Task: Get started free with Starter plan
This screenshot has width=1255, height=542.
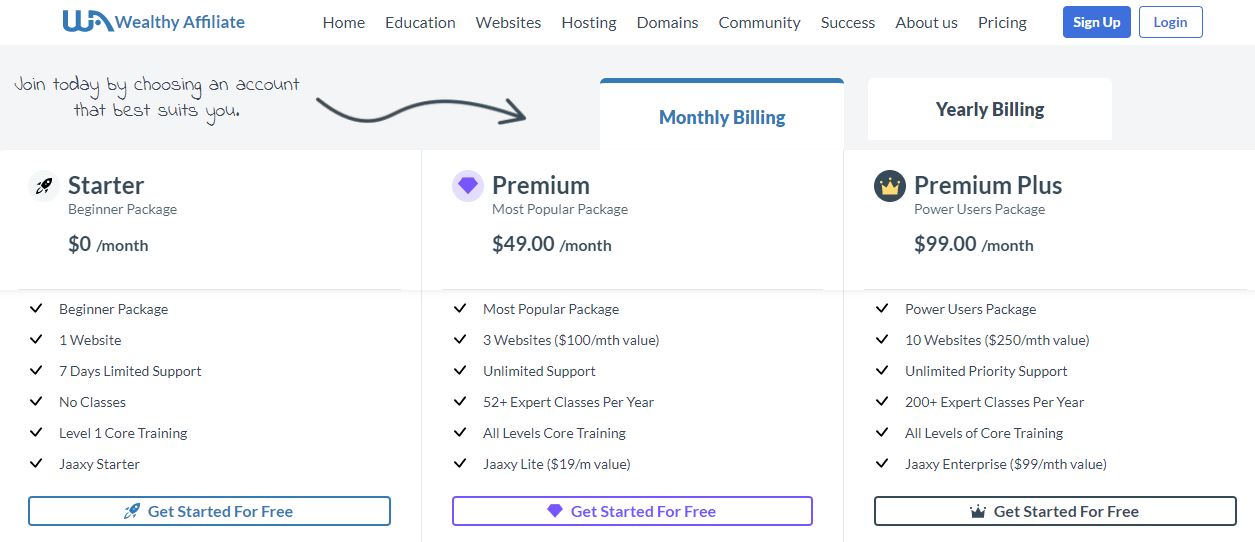Action: (x=209, y=511)
